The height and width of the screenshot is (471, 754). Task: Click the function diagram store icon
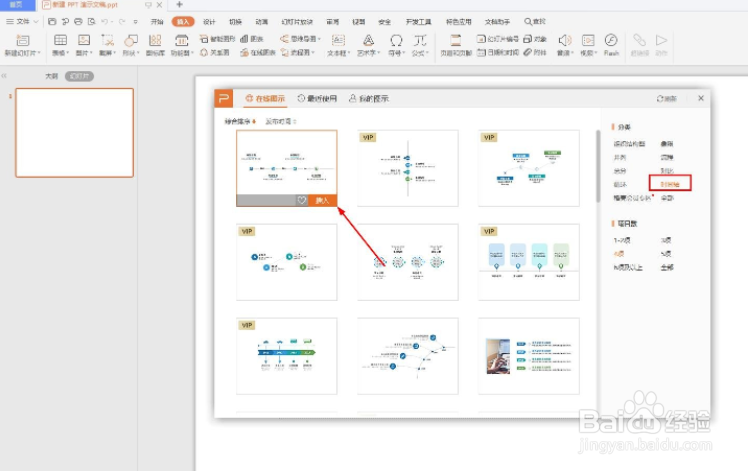click(x=181, y=40)
